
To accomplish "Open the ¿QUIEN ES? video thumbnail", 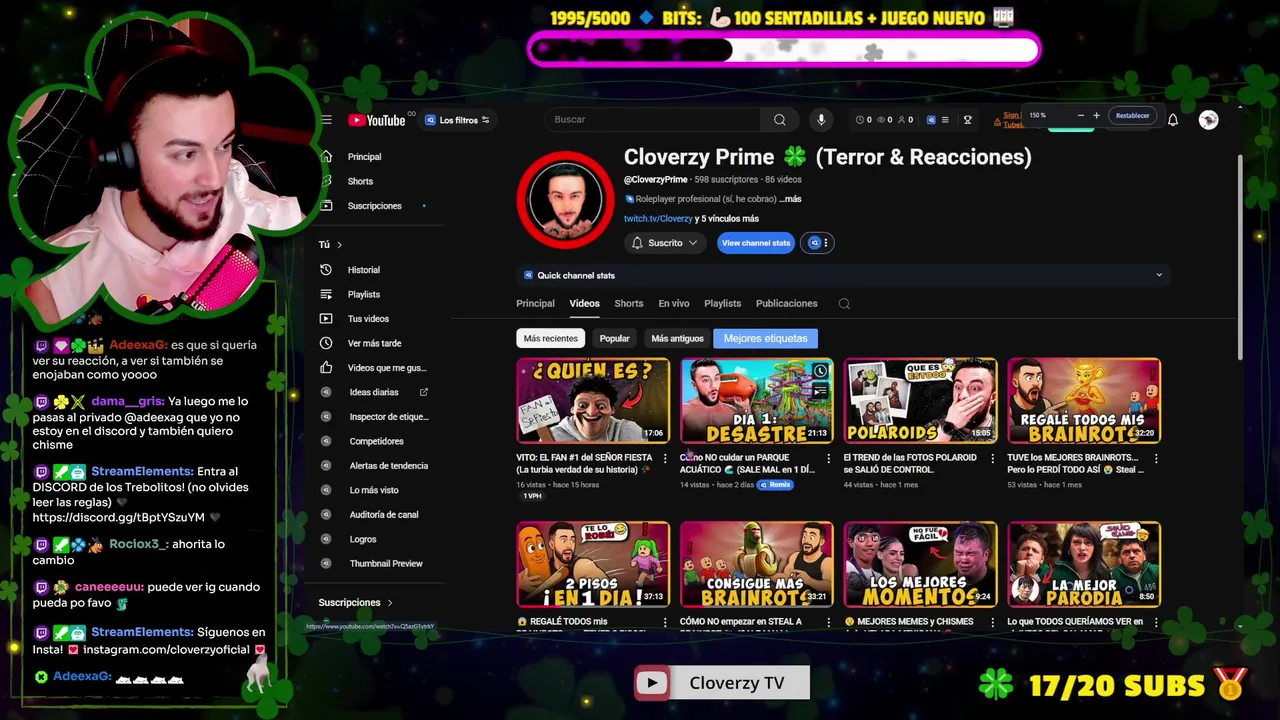I will (x=593, y=400).
